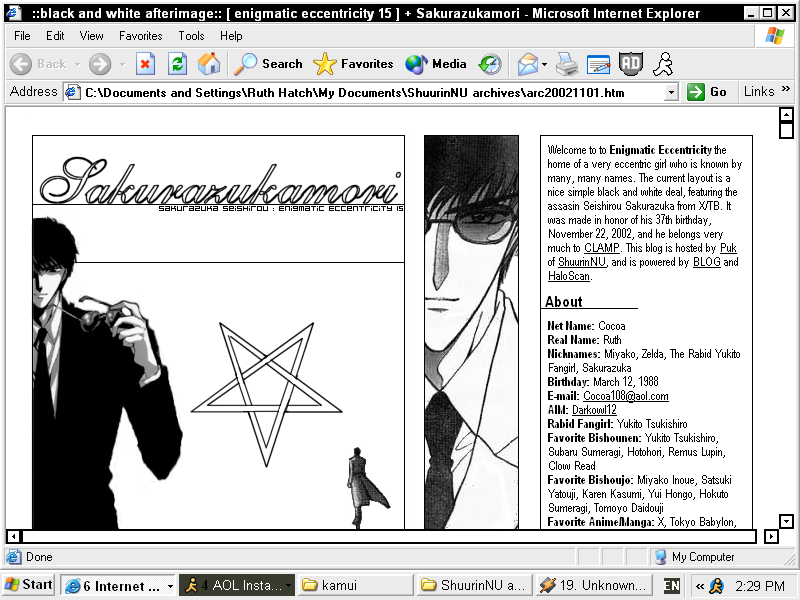Click the Edit page toolbar icon
Image resolution: width=800 pixels, height=600 pixels.
(x=598, y=64)
